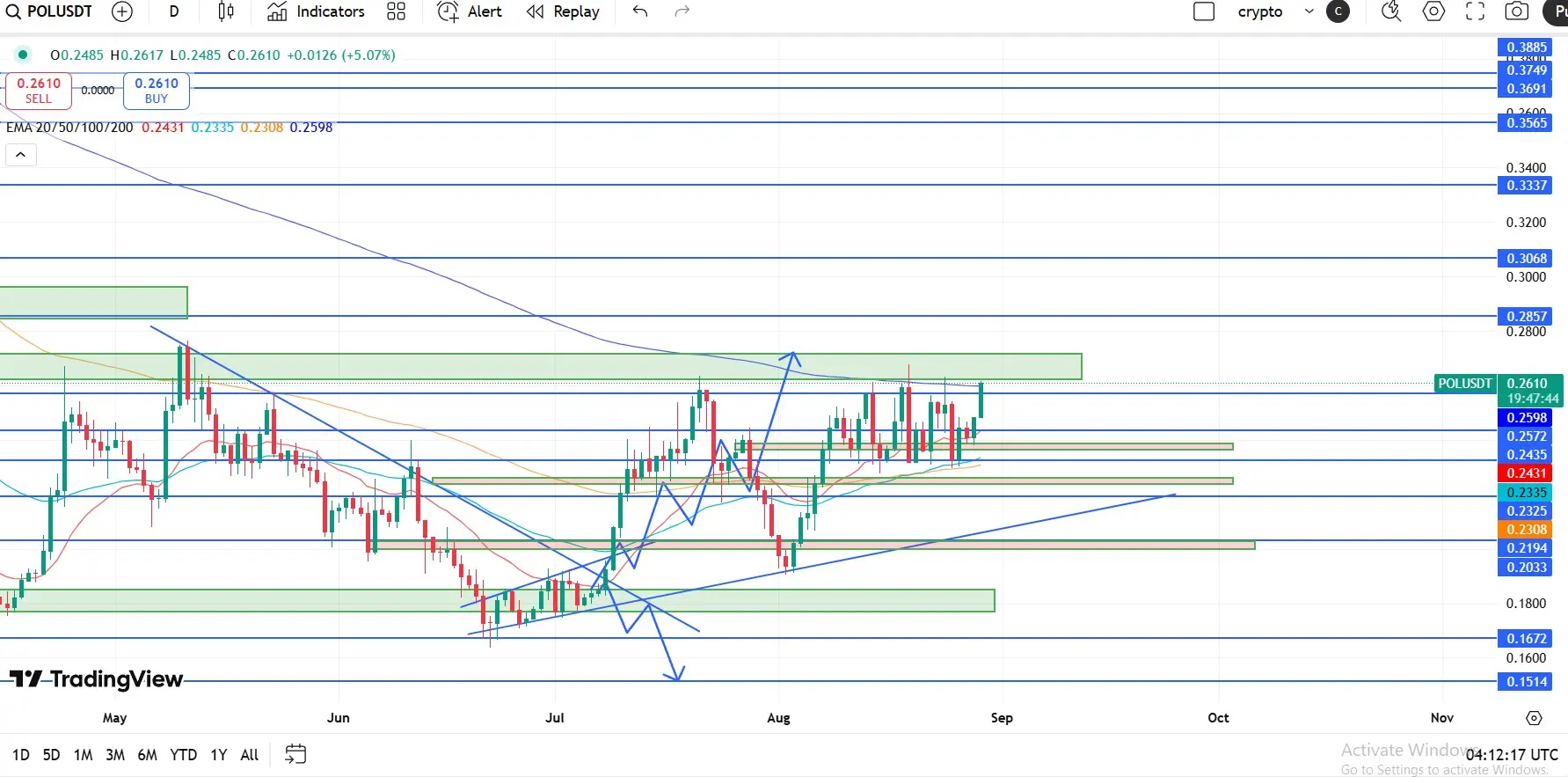Viewport: 1568px width, 777px height.
Task: Select the teal 0.2335 EMA50 price tag
Action: point(1526,493)
